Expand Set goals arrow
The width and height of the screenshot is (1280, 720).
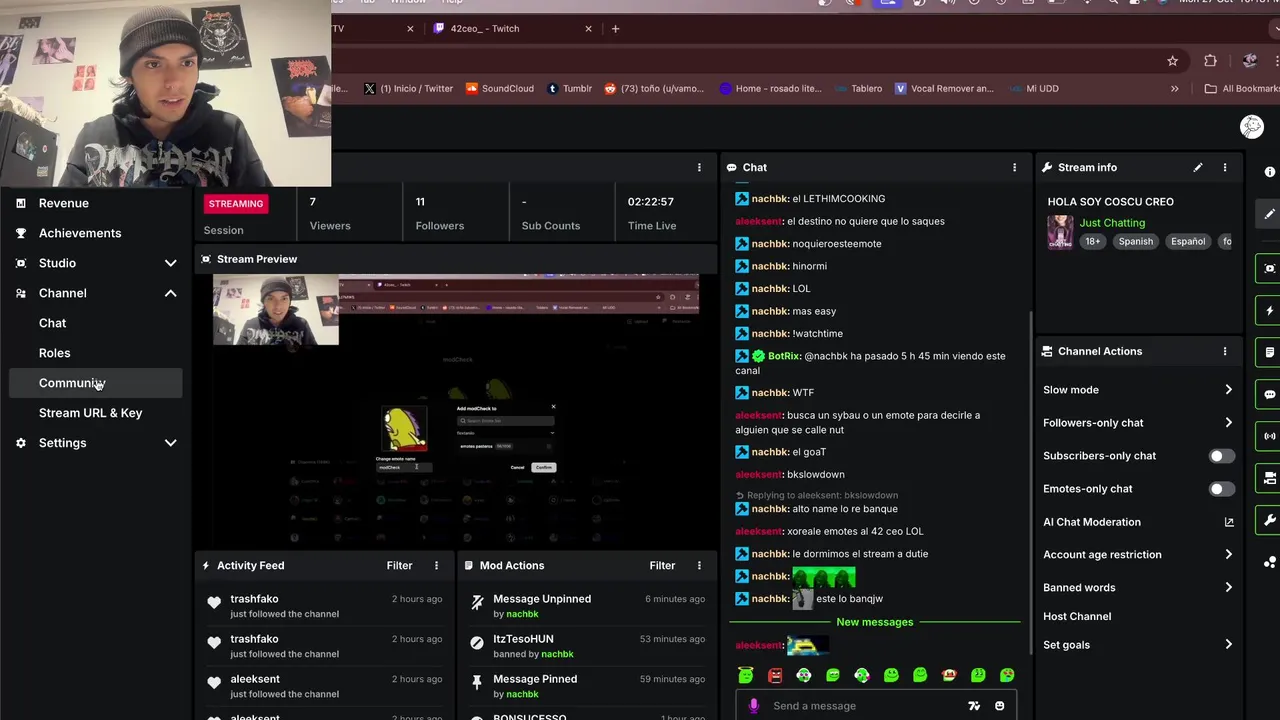pos(1229,645)
